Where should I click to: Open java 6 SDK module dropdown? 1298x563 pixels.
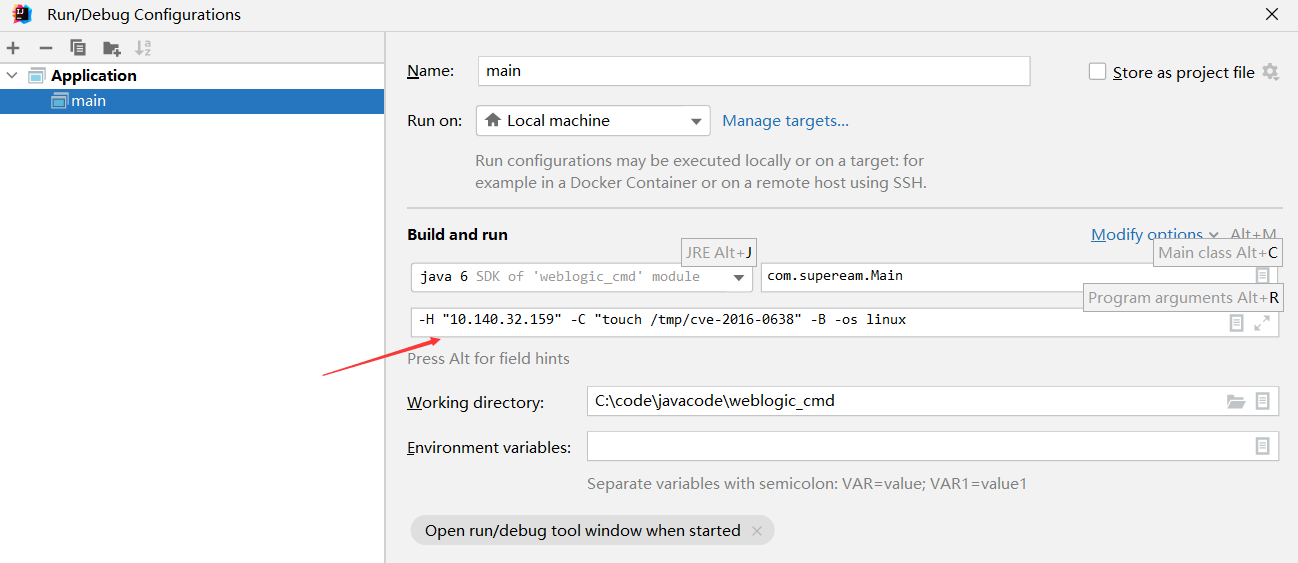[582, 277]
